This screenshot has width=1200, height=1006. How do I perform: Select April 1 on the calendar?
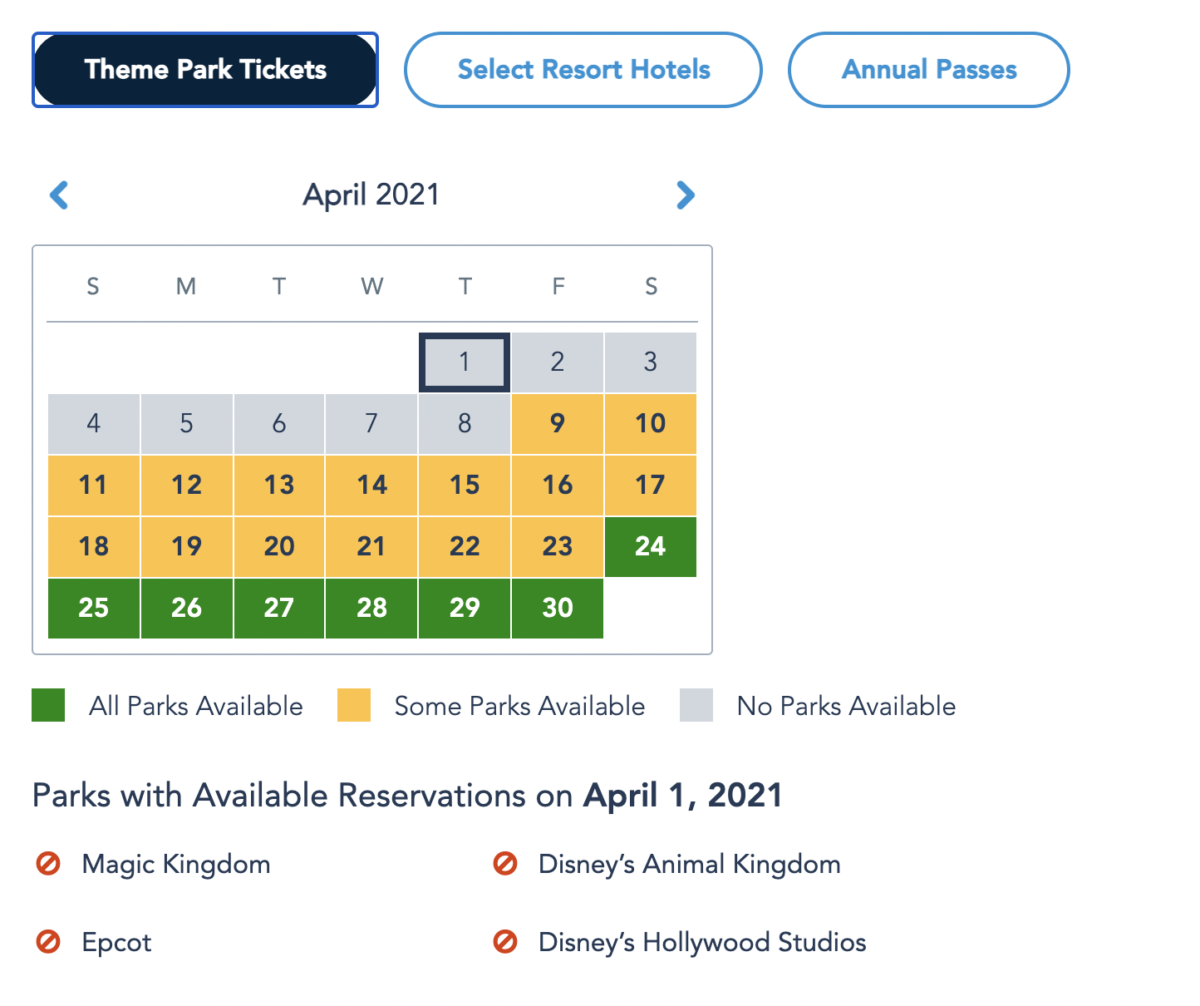point(464,362)
